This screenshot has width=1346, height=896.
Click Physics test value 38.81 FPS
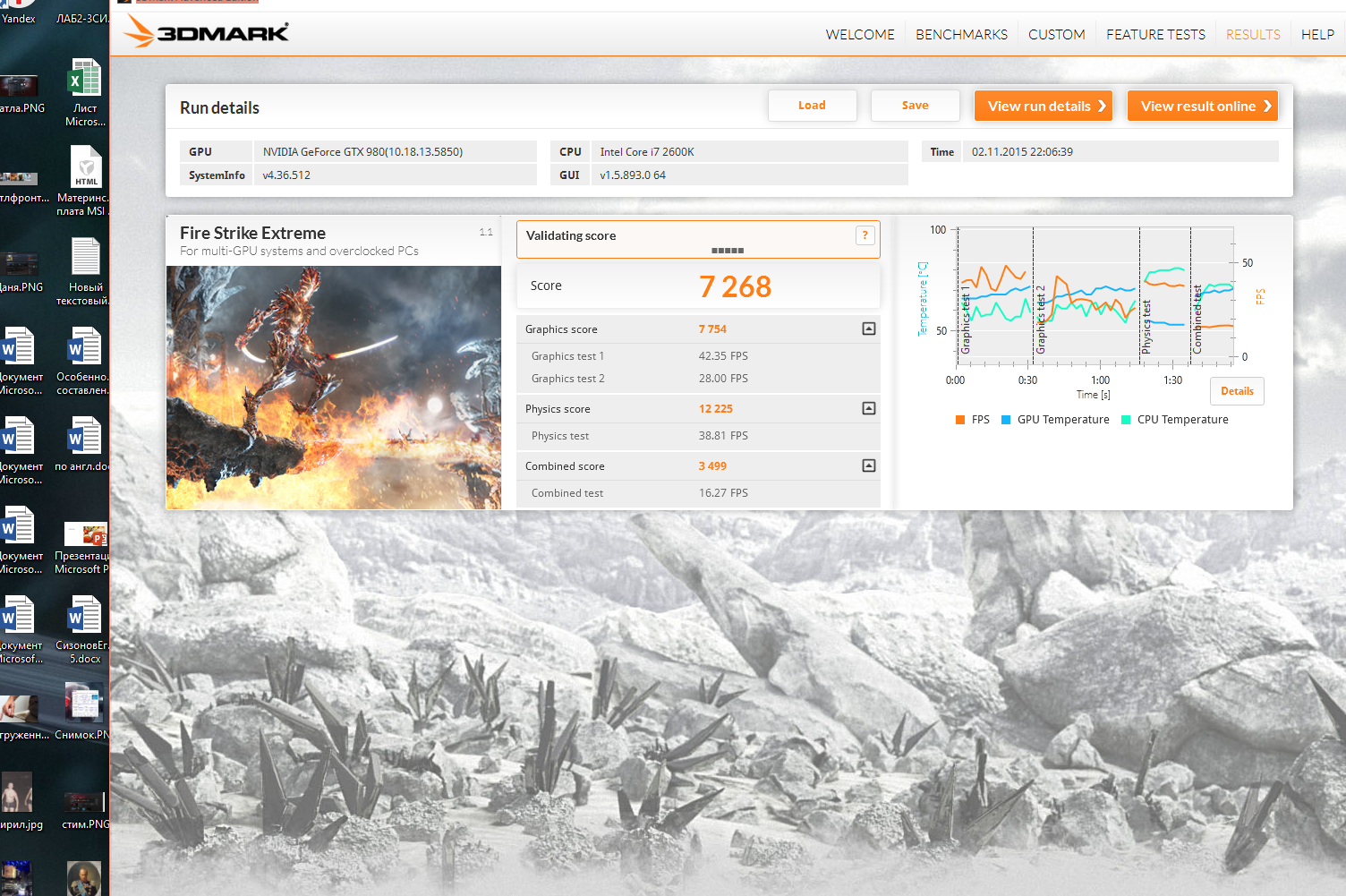click(x=723, y=436)
